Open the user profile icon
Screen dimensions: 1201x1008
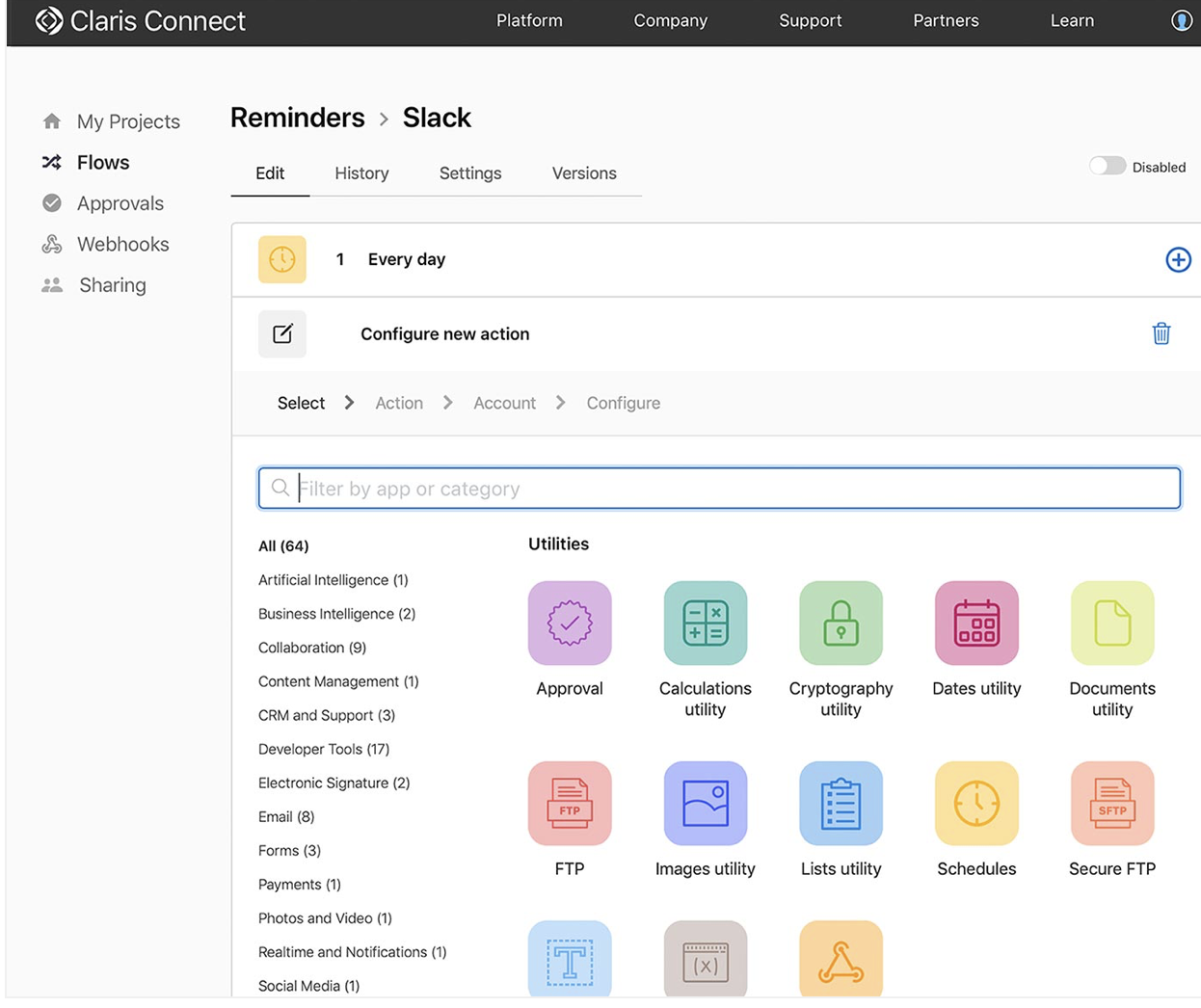(1181, 20)
